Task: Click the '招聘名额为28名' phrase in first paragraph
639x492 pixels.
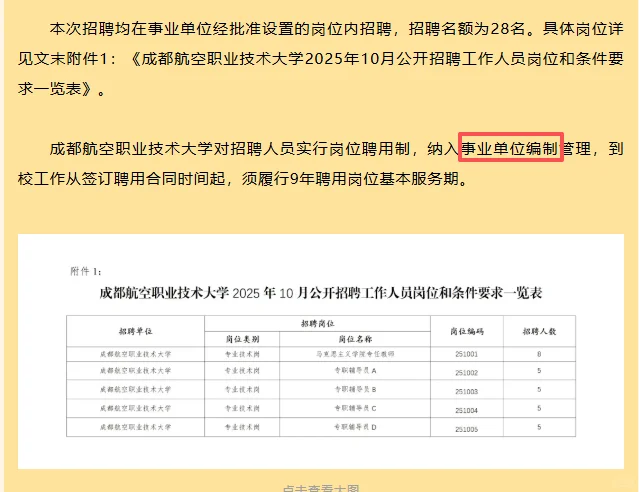Action: 466,29
